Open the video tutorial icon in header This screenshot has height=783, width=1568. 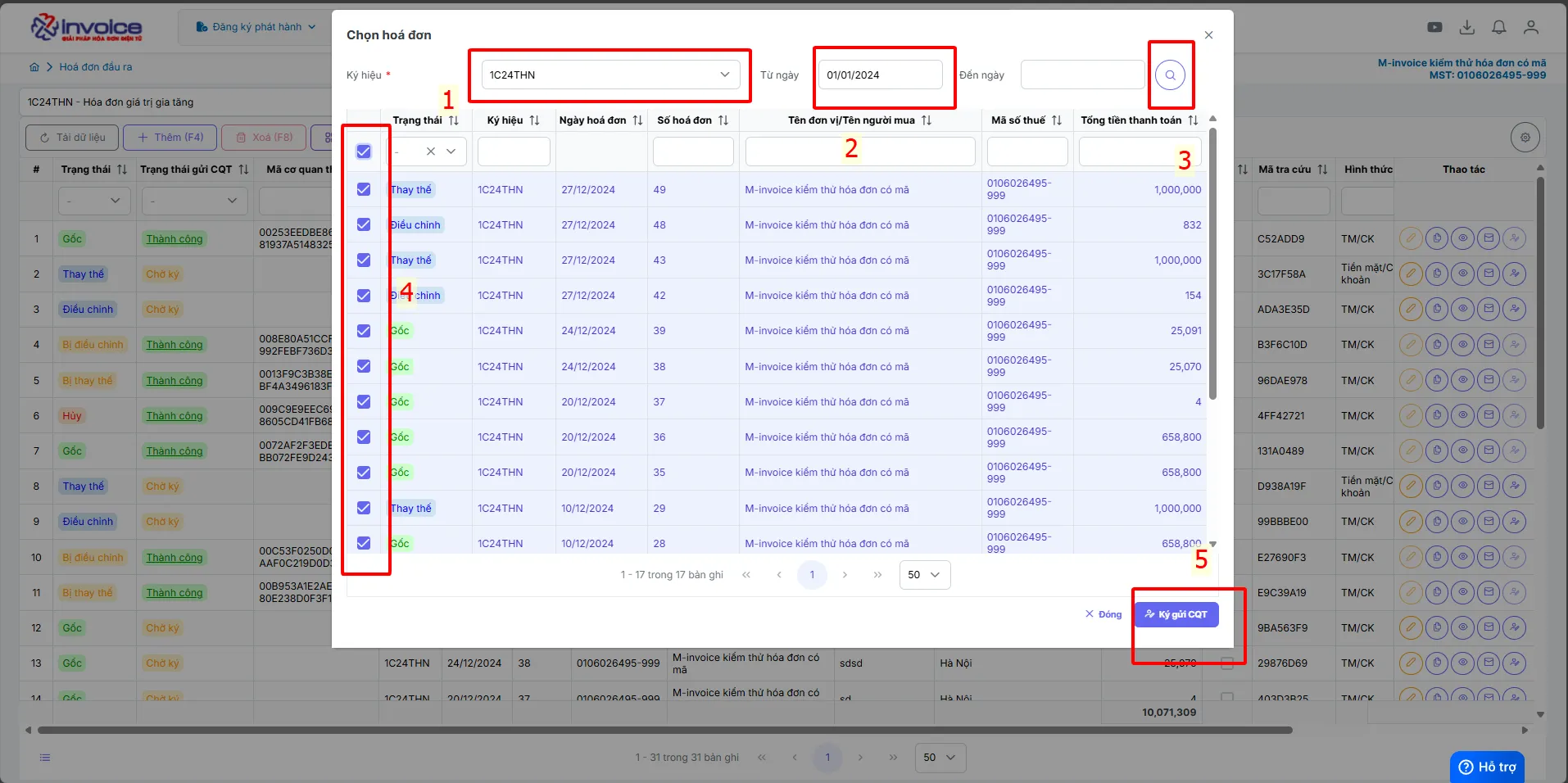(x=1434, y=27)
